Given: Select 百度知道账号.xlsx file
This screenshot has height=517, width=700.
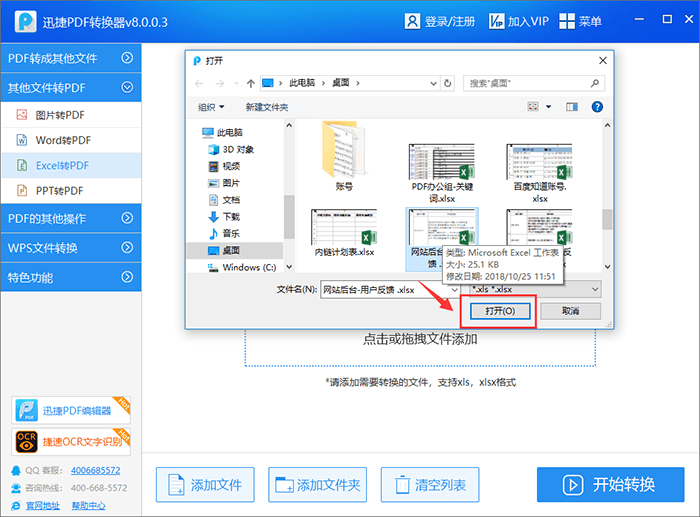Looking at the screenshot, I should click(x=540, y=173).
